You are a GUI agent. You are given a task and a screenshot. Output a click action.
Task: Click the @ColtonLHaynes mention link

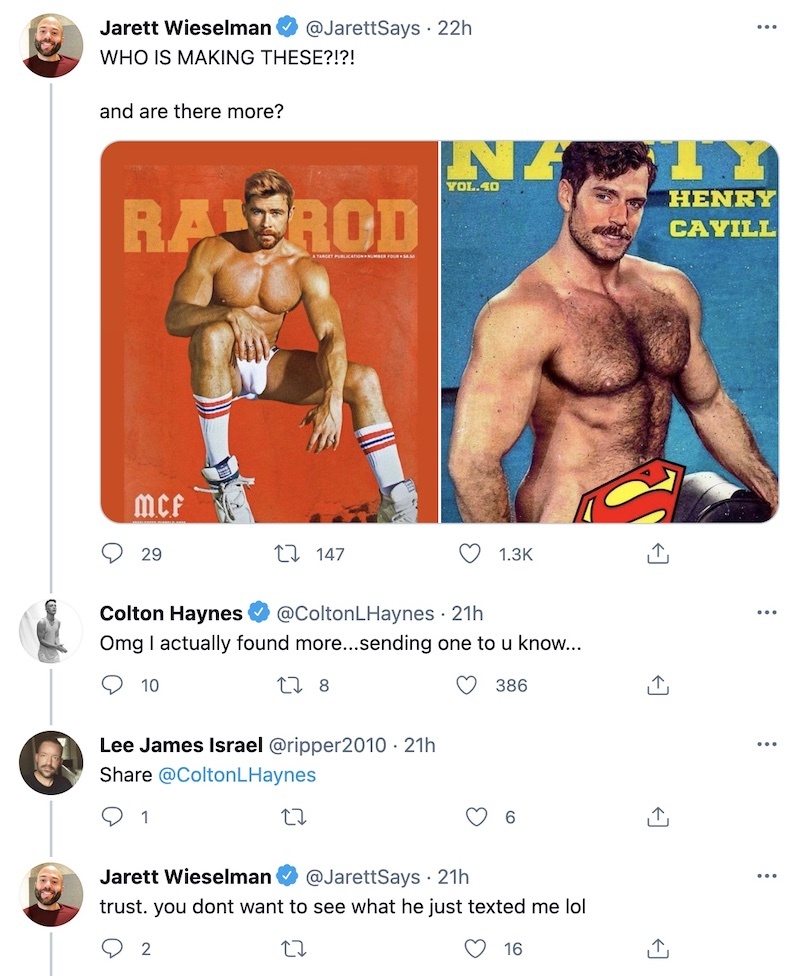(237, 775)
